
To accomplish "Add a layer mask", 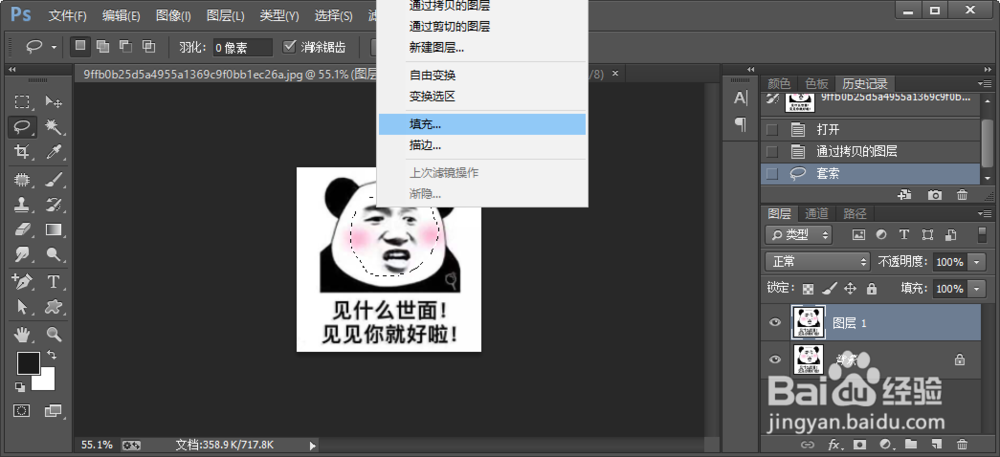I will point(860,444).
